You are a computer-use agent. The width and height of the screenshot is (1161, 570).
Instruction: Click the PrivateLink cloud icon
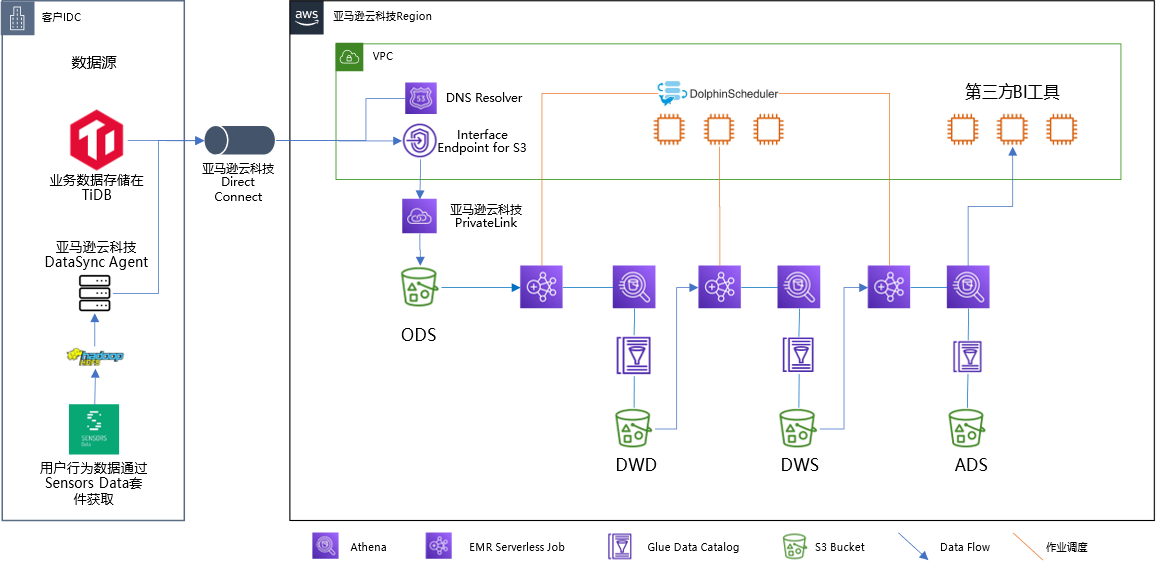tap(420, 215)
